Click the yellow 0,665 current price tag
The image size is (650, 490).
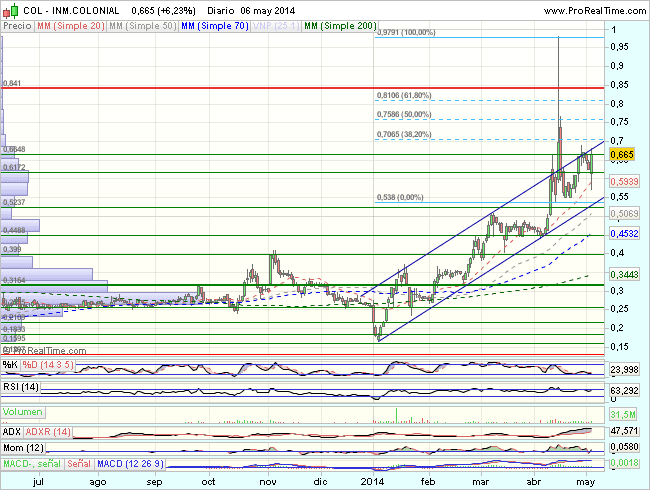(x=622, y=155)
